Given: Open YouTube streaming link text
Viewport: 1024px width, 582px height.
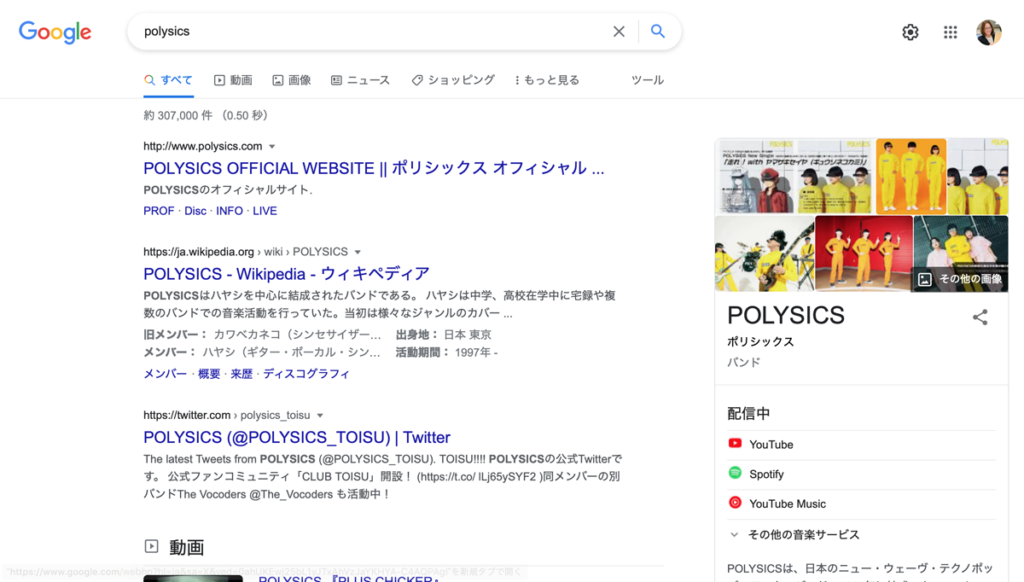Looking at the screenshot, I should 771,444.
